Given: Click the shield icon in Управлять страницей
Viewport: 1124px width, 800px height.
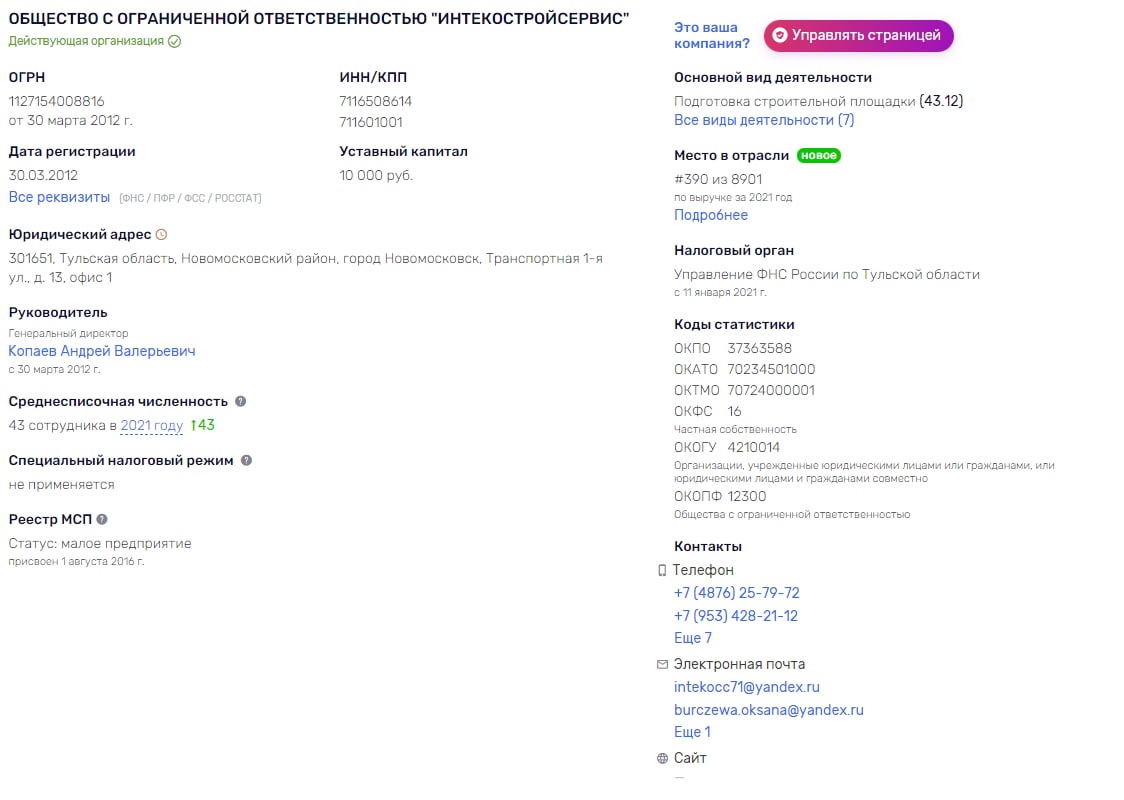Looking at the screenshot, I should click(780, 35).
